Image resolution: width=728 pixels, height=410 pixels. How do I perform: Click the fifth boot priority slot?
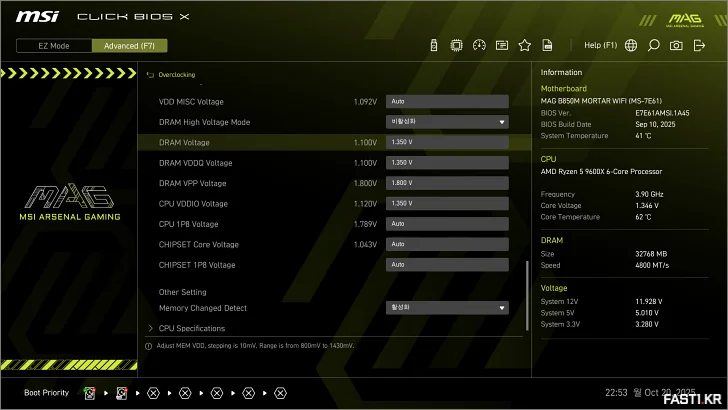pyautogui.click(x=217, y=393)
